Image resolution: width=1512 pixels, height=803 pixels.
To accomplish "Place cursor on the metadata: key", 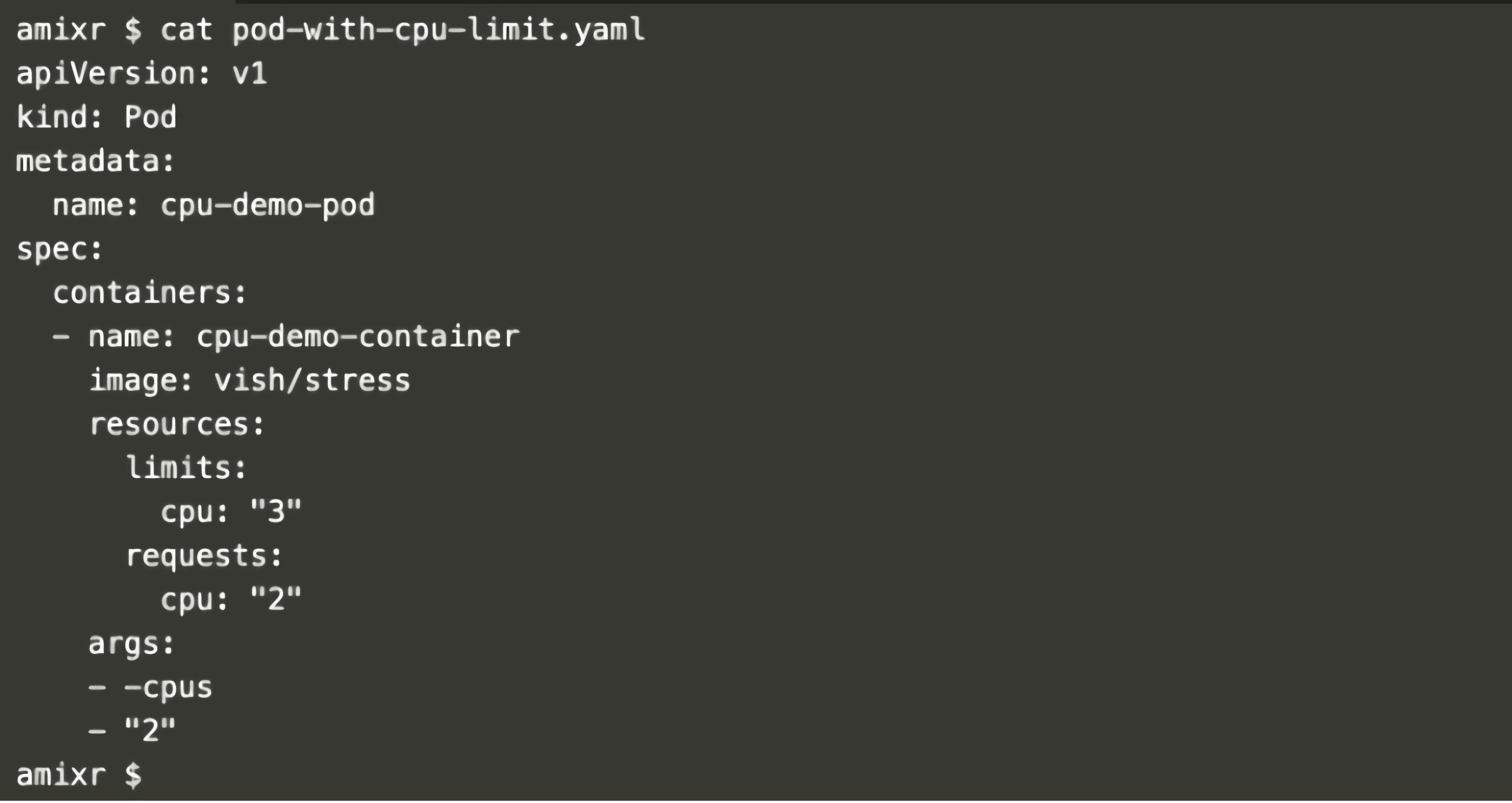I will click(x=95, y=161).
